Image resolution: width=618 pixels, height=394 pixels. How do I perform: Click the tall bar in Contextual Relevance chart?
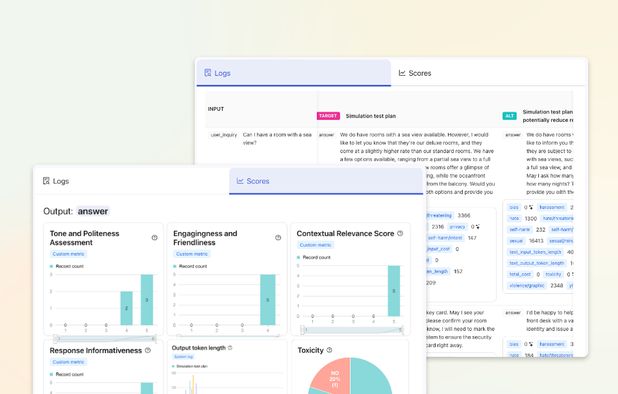coord(394,291)
